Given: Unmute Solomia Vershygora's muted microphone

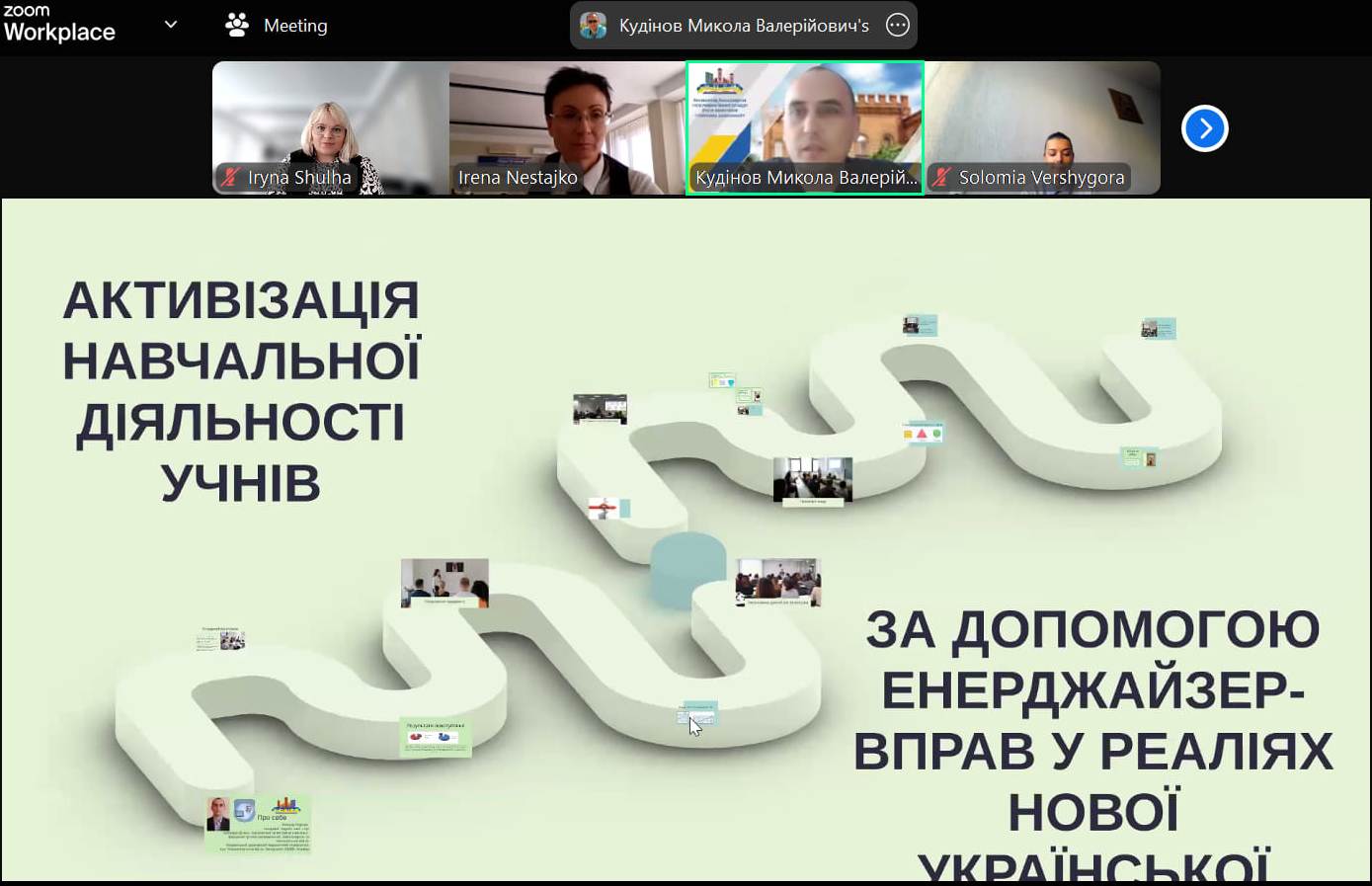Looking at the screenshot, I should tap(943, 178).
